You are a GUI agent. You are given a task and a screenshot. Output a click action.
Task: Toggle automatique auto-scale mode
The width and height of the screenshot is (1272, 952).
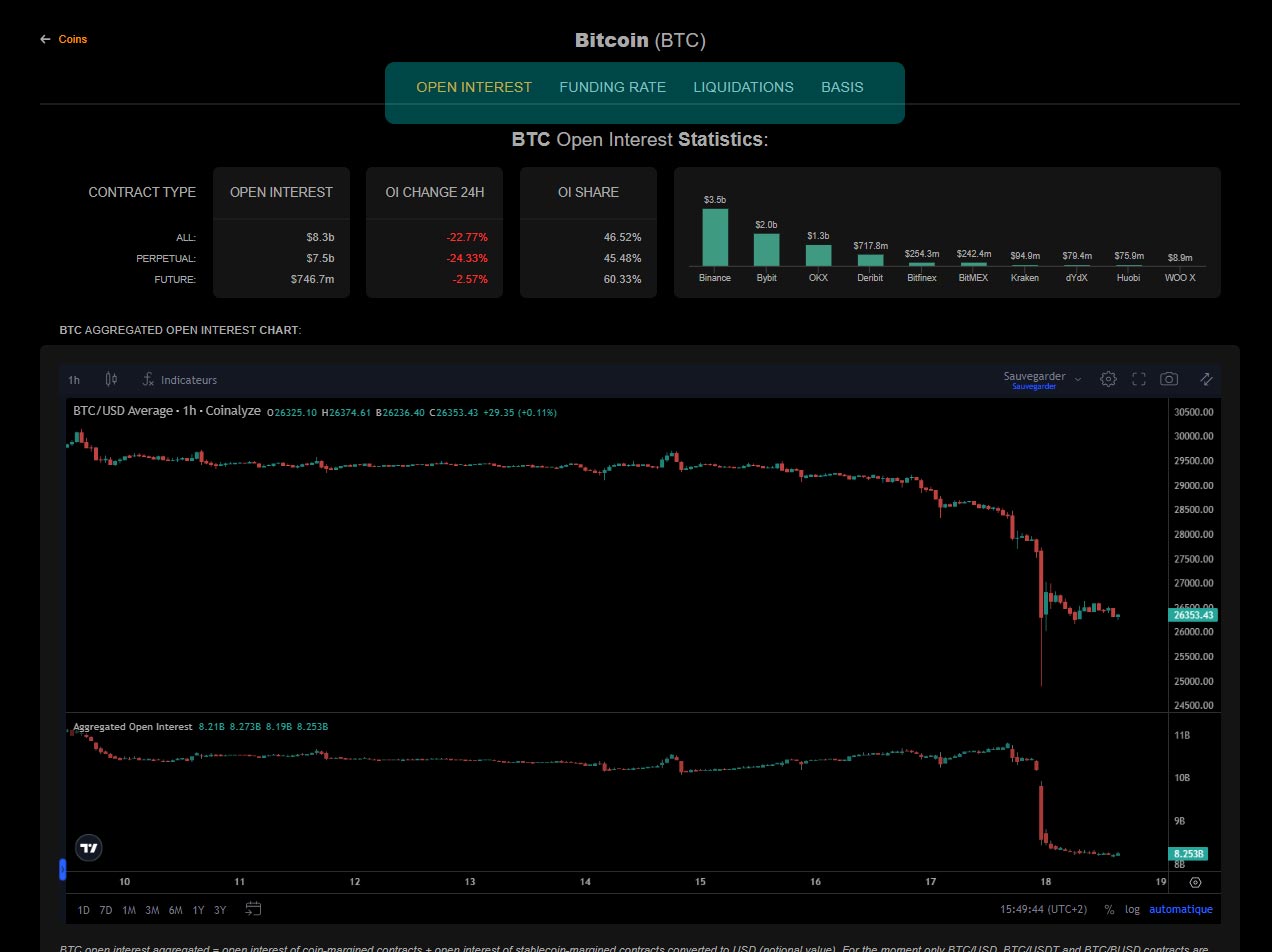tap(1181, 910)
